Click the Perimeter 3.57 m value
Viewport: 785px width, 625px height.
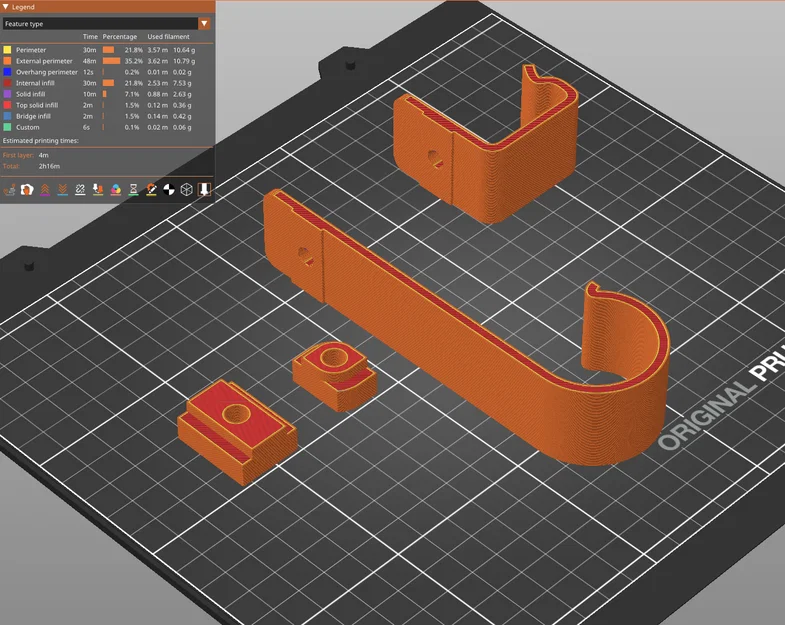coord(158,50)
